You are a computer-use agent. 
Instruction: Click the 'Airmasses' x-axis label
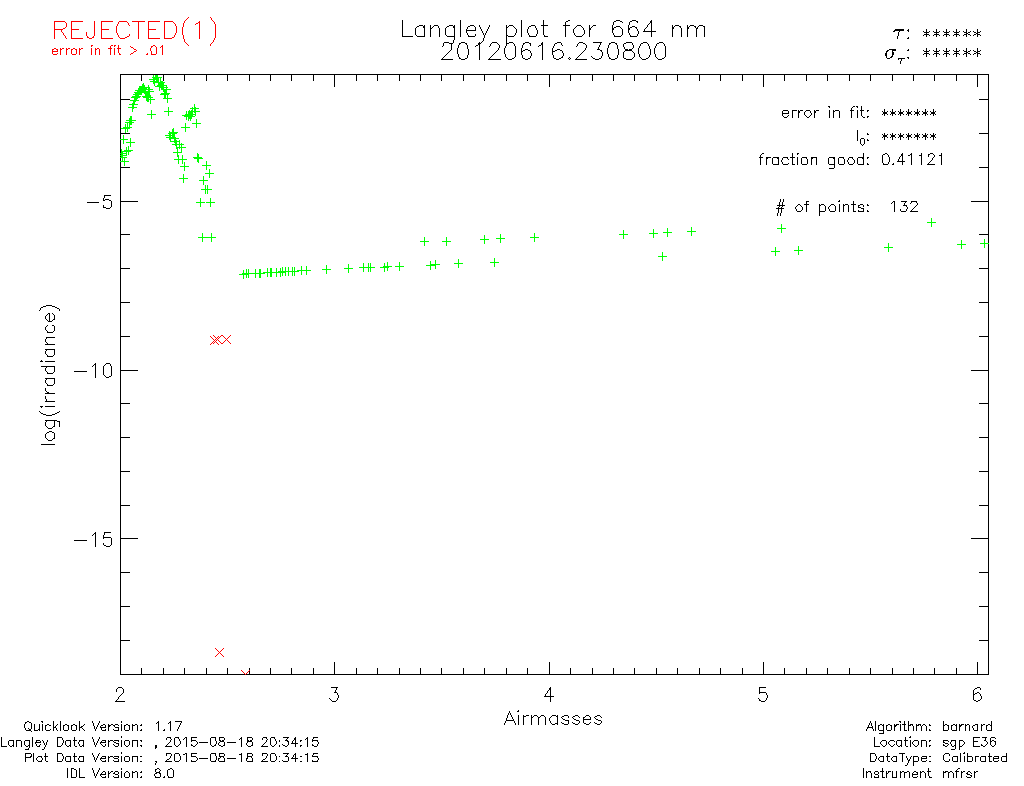click(x=553, y=719)
